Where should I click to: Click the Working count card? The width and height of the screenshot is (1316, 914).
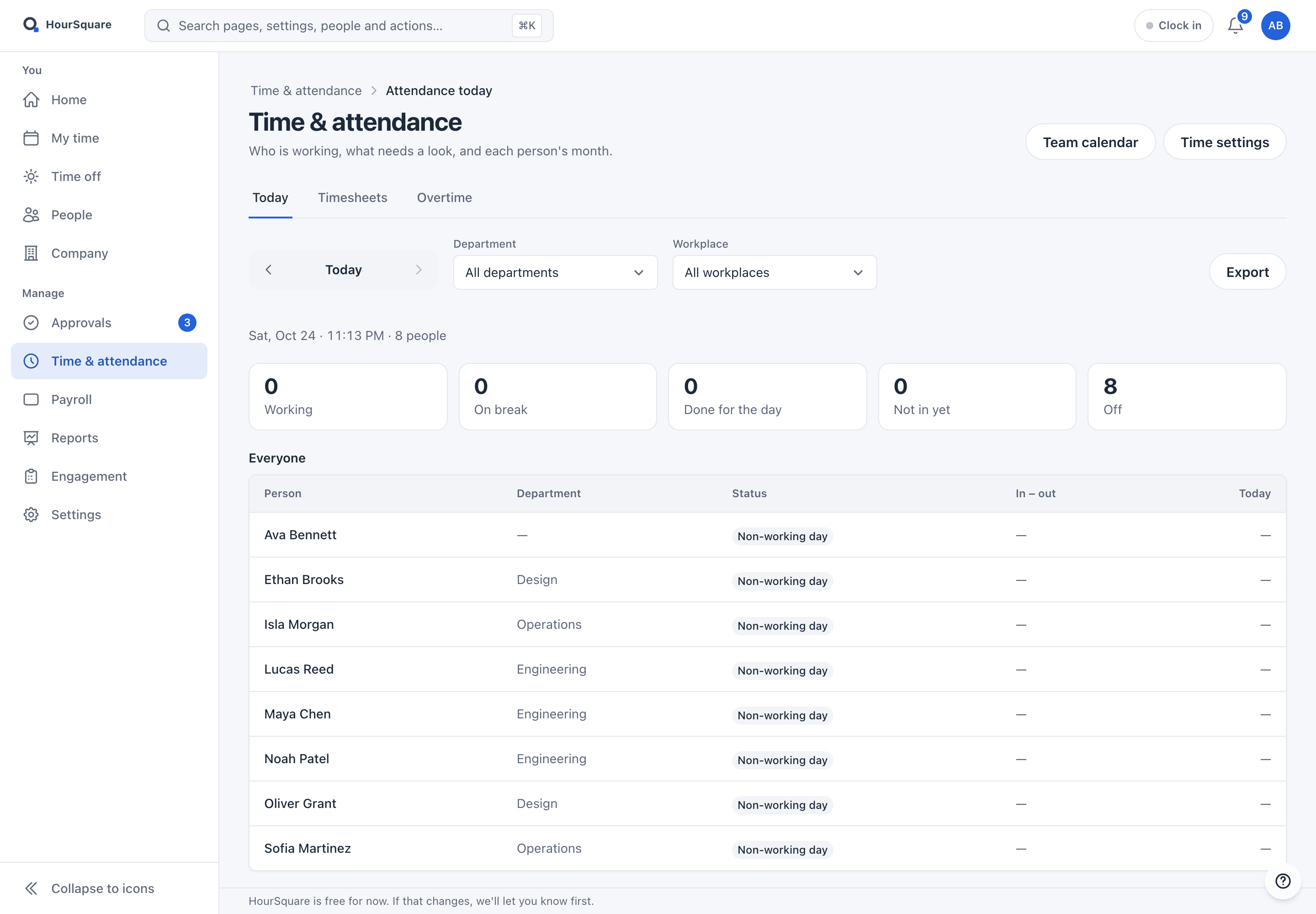pyautogui.click(x=348, y=396)
